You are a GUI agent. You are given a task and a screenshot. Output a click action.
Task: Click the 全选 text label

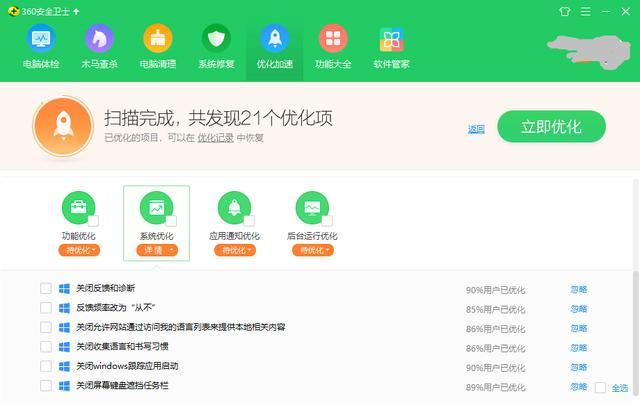pyautogui.click(x=620, y=388)
